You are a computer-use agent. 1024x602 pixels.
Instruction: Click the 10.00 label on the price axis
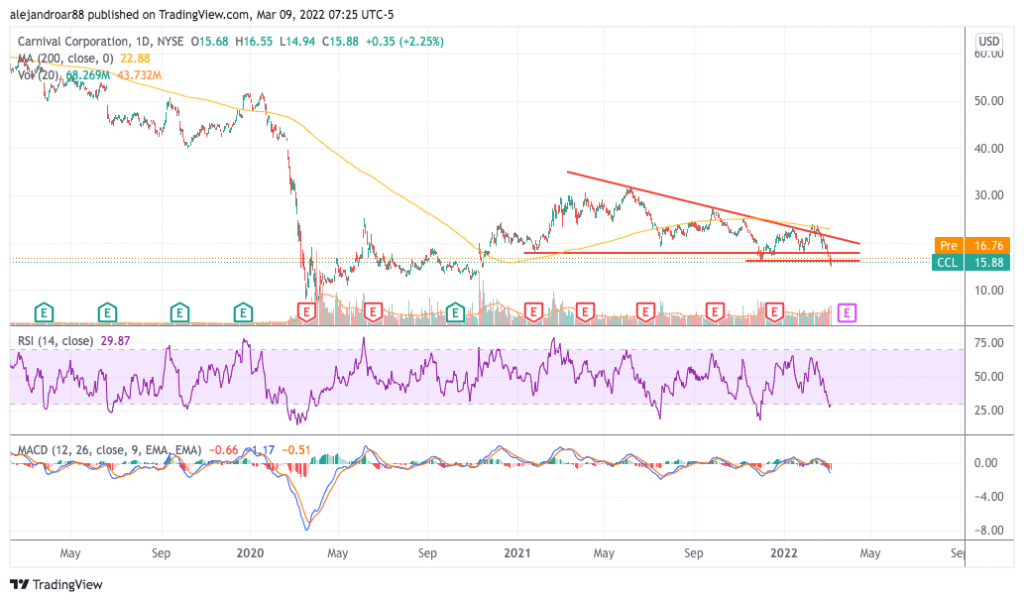[989, 290]
